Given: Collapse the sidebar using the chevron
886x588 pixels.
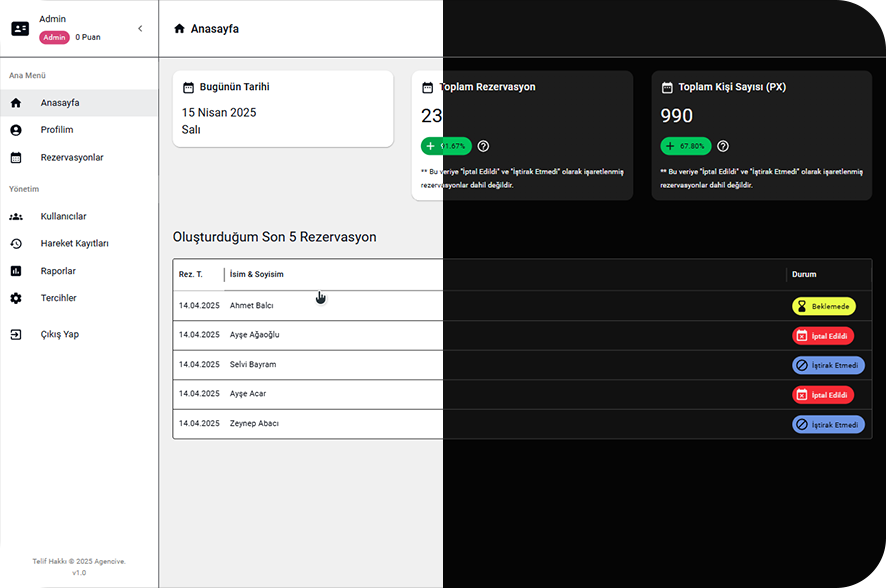Looking at the screenshot, I should point(140,28).
